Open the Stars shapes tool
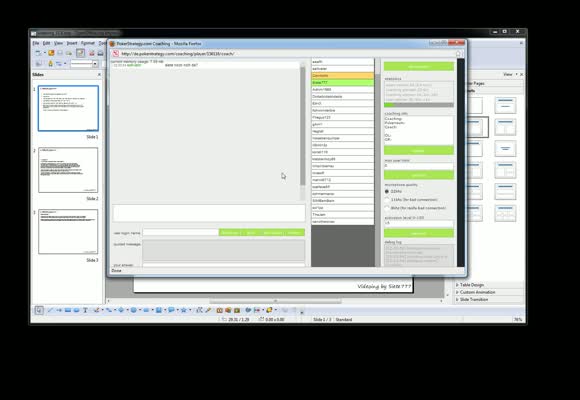The width and height of the screenshot is (580, 400). [183, 310]
